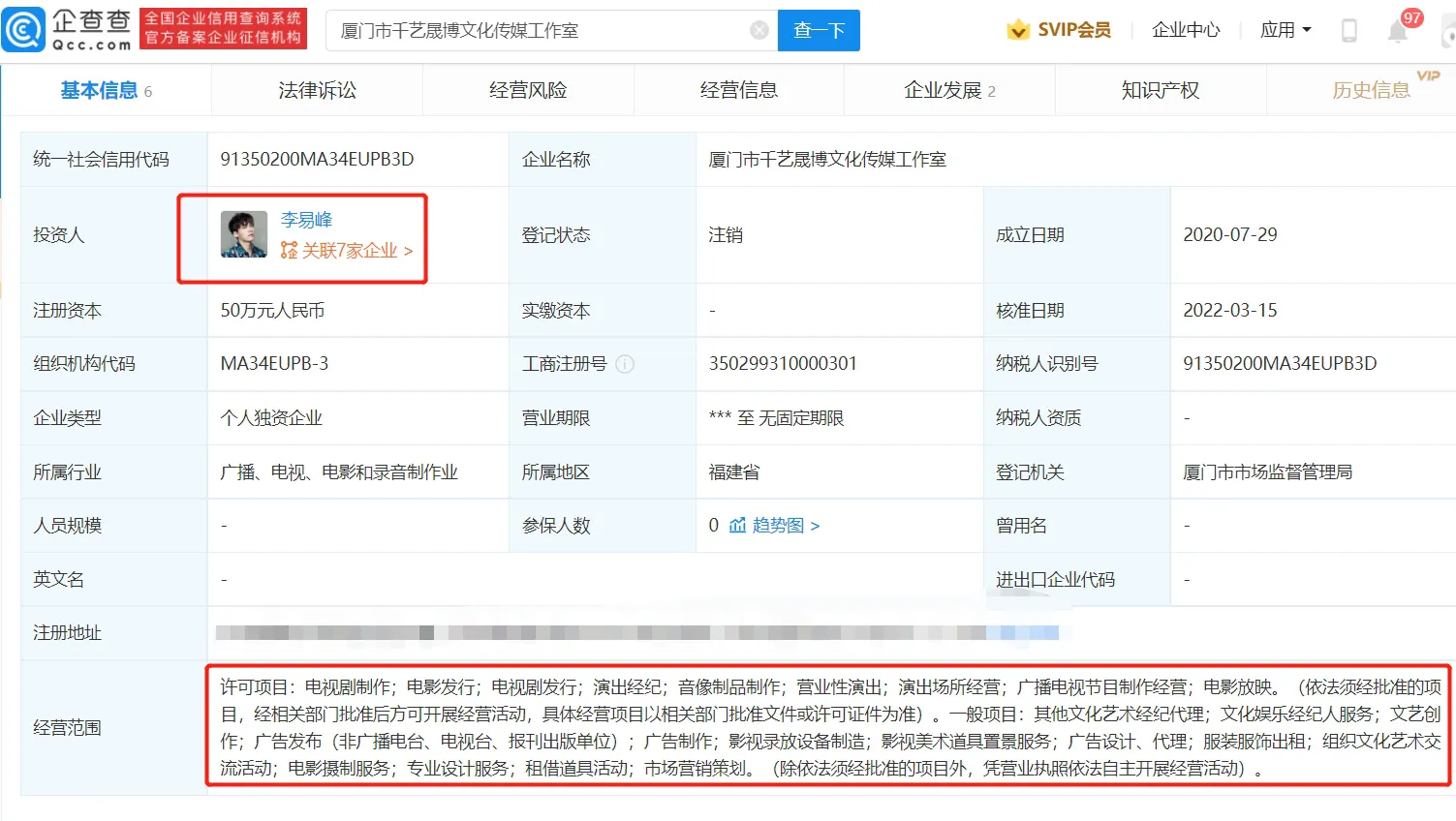Viewport: 1456px width, 821px height.
Task: Select registration number 350299310000301
Action: pyautogui.click(x=783, y=363)
